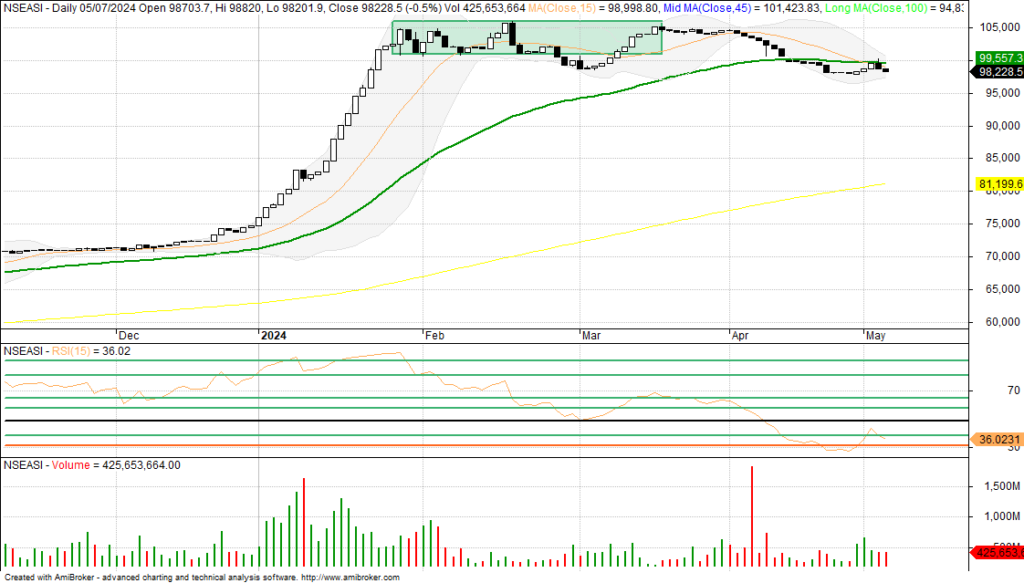Click the Apr label on the date axis
The height and width of the screenshot is (583, 1024).
[x=742, y=336]
